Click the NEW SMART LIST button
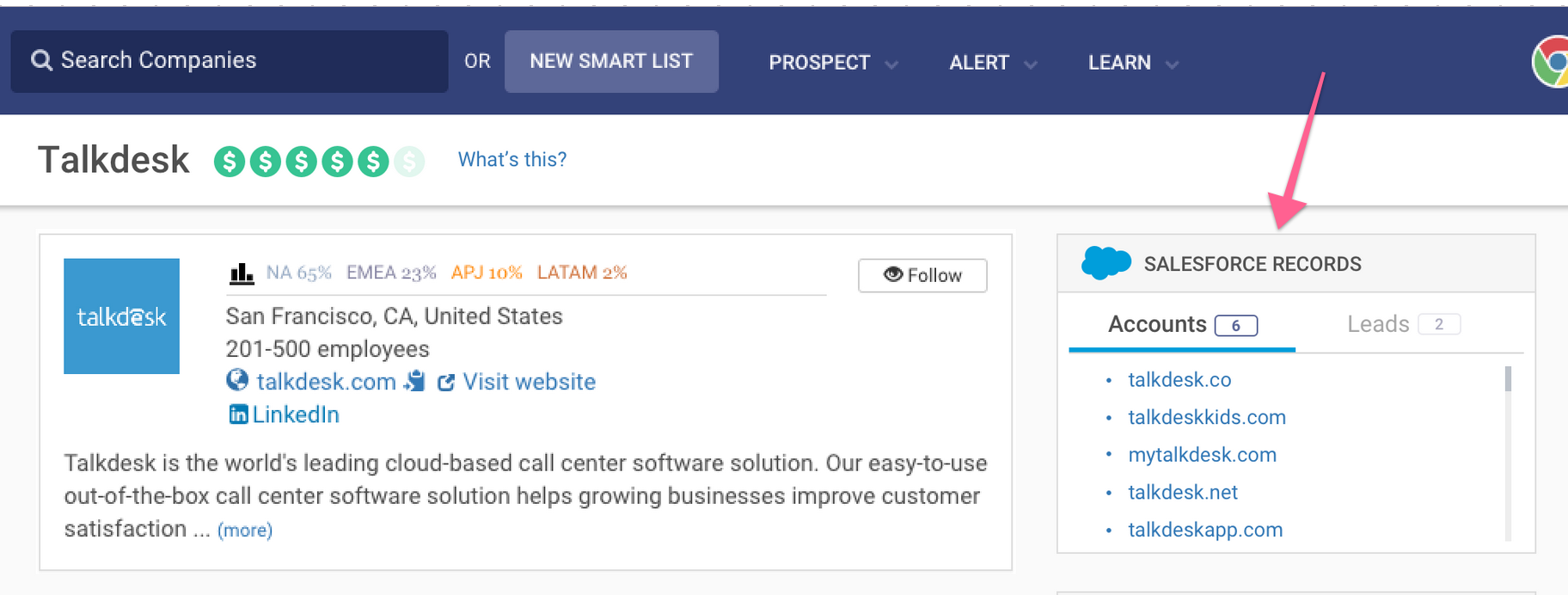The width and height of the screenshot is (1568, 595). coord(611,61)
